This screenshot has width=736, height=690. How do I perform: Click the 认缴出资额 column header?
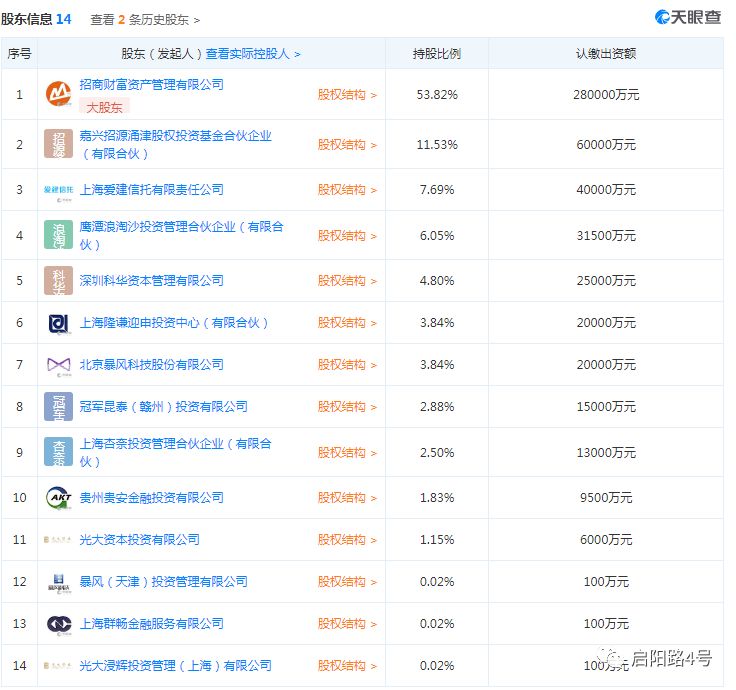click(x=606, y=54)
